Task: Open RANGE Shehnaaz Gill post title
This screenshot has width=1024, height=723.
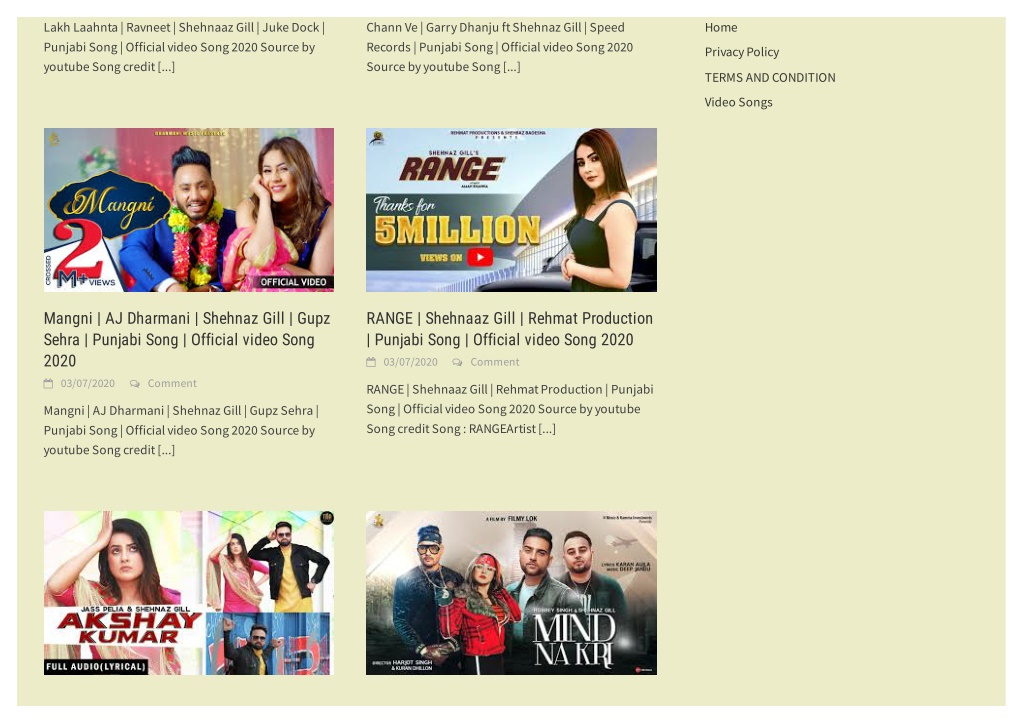Action: (509, 329)
